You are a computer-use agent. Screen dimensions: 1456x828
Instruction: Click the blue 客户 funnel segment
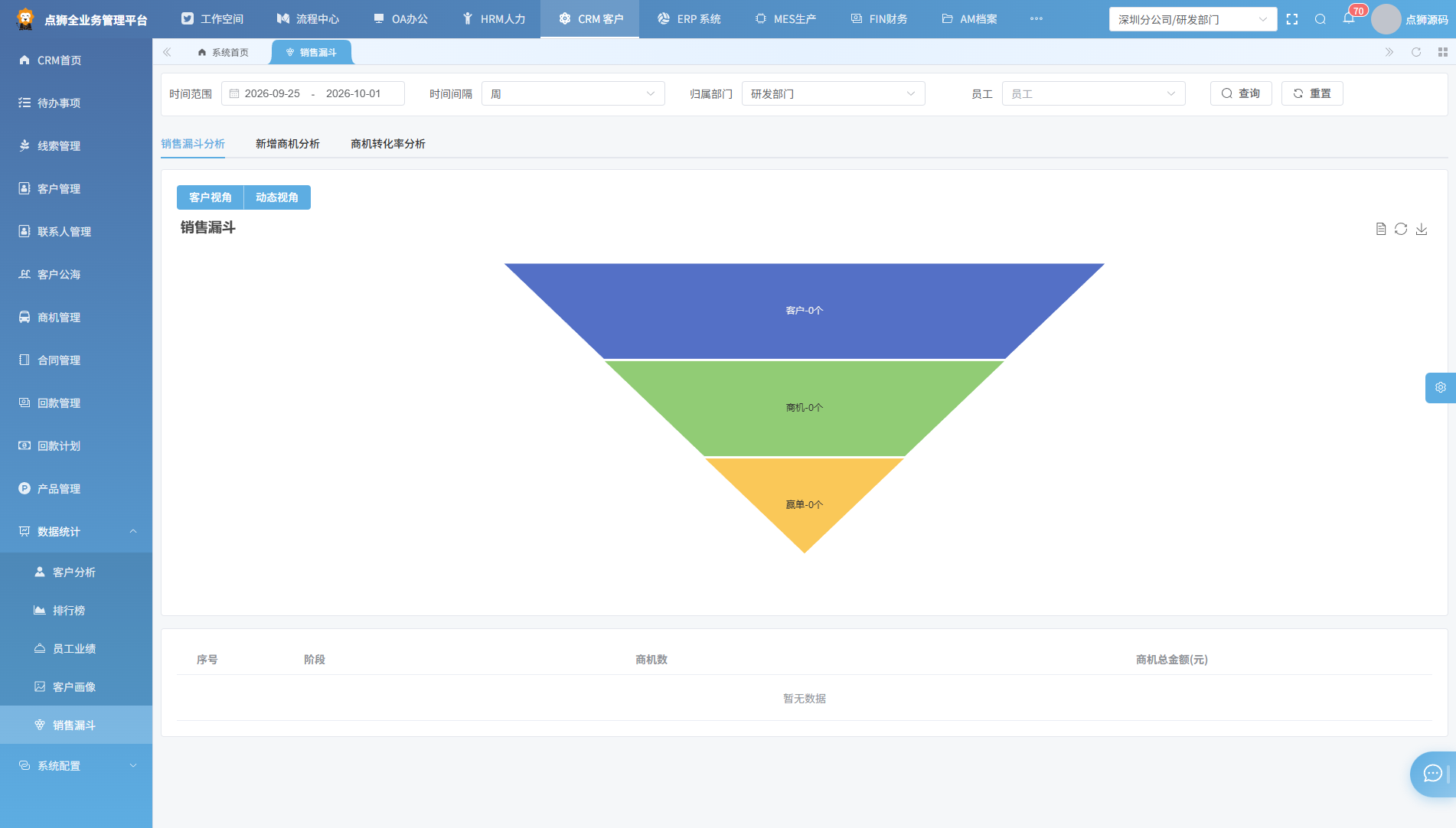[804, 311]
